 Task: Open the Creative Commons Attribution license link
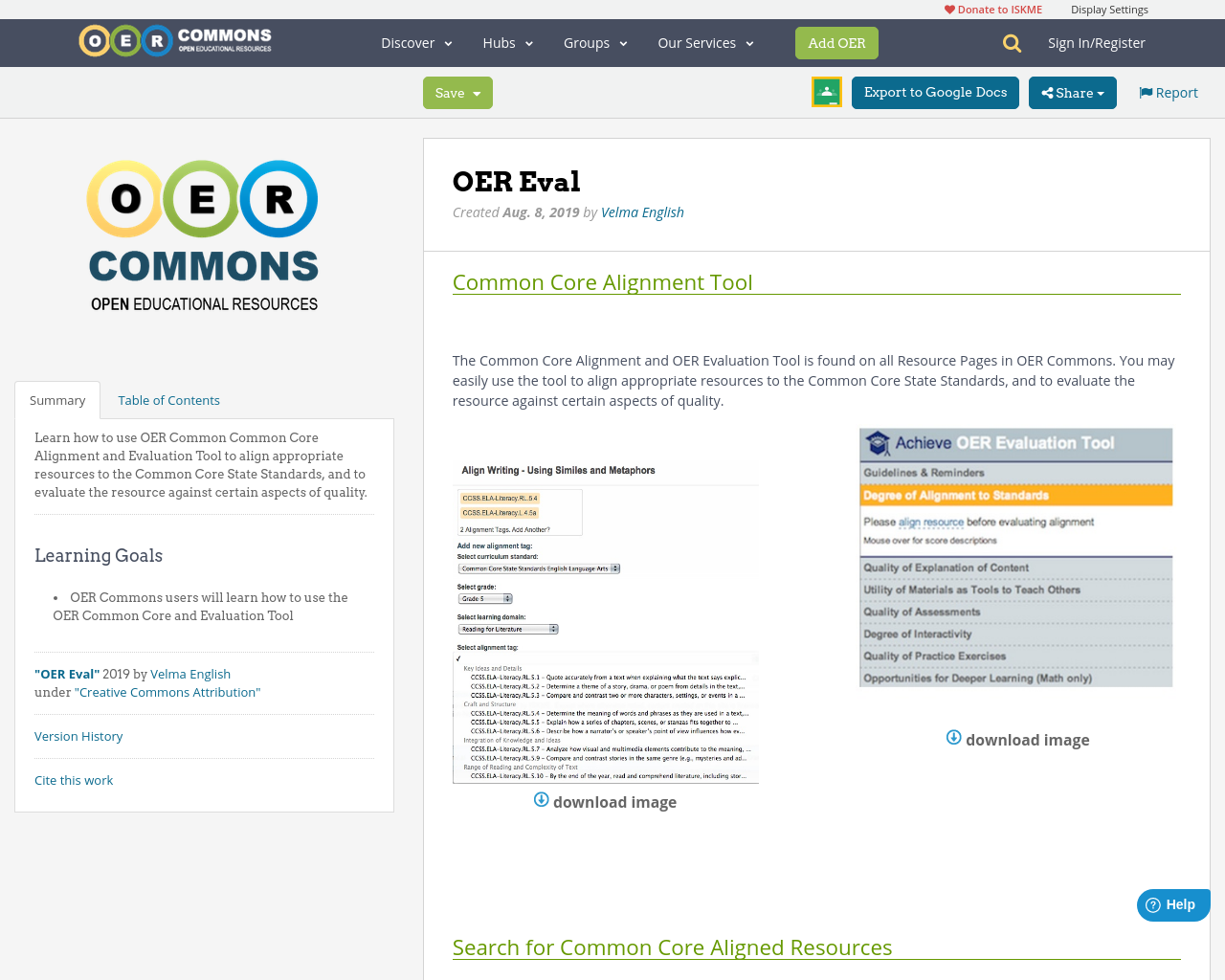pos(167,691)
